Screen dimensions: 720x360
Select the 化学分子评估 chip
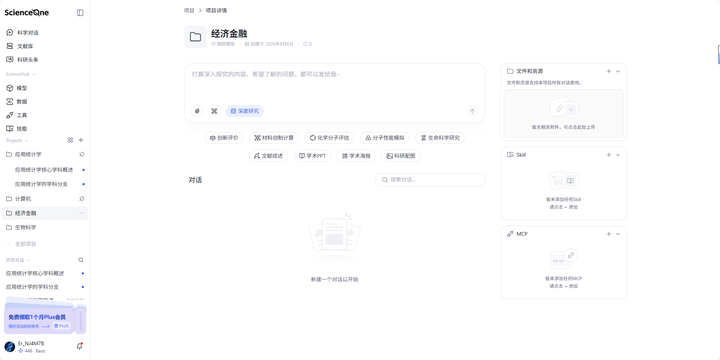[329, 138]
